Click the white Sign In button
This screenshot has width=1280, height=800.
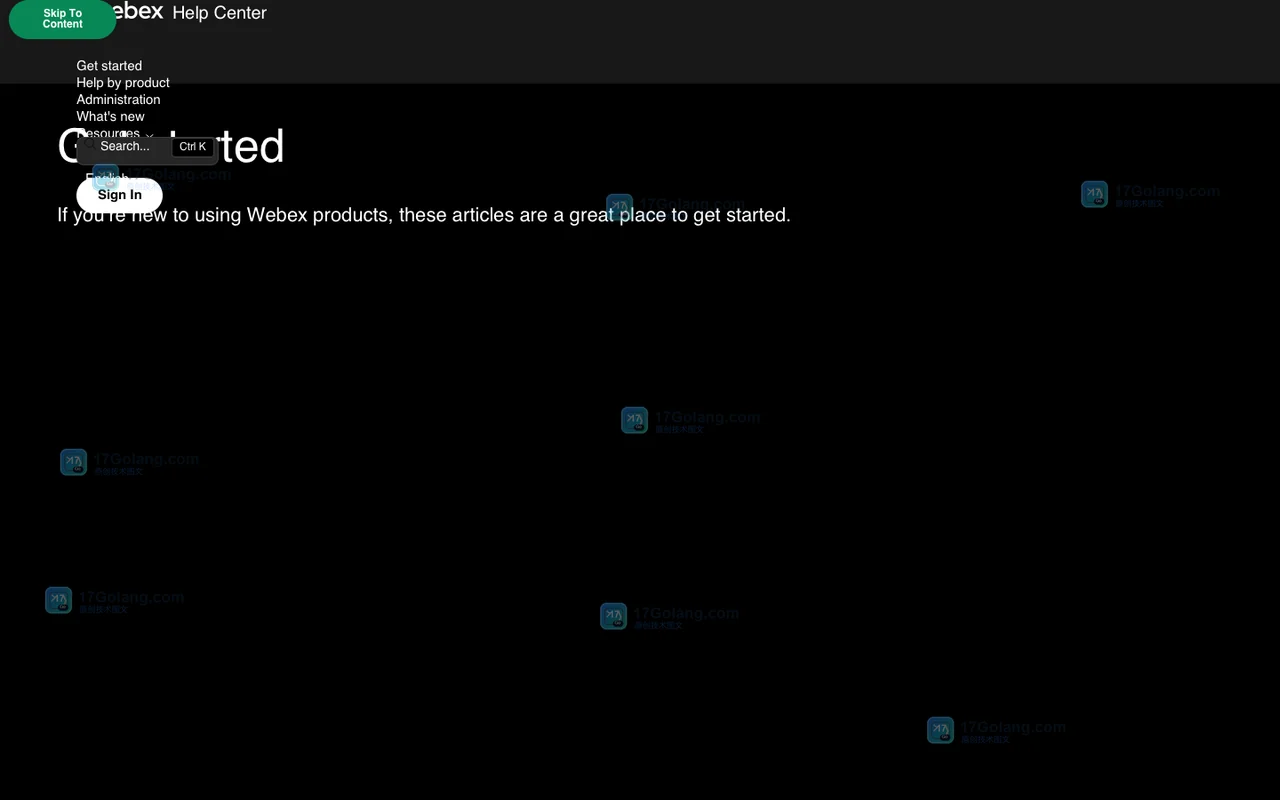[x=120, y=195]
